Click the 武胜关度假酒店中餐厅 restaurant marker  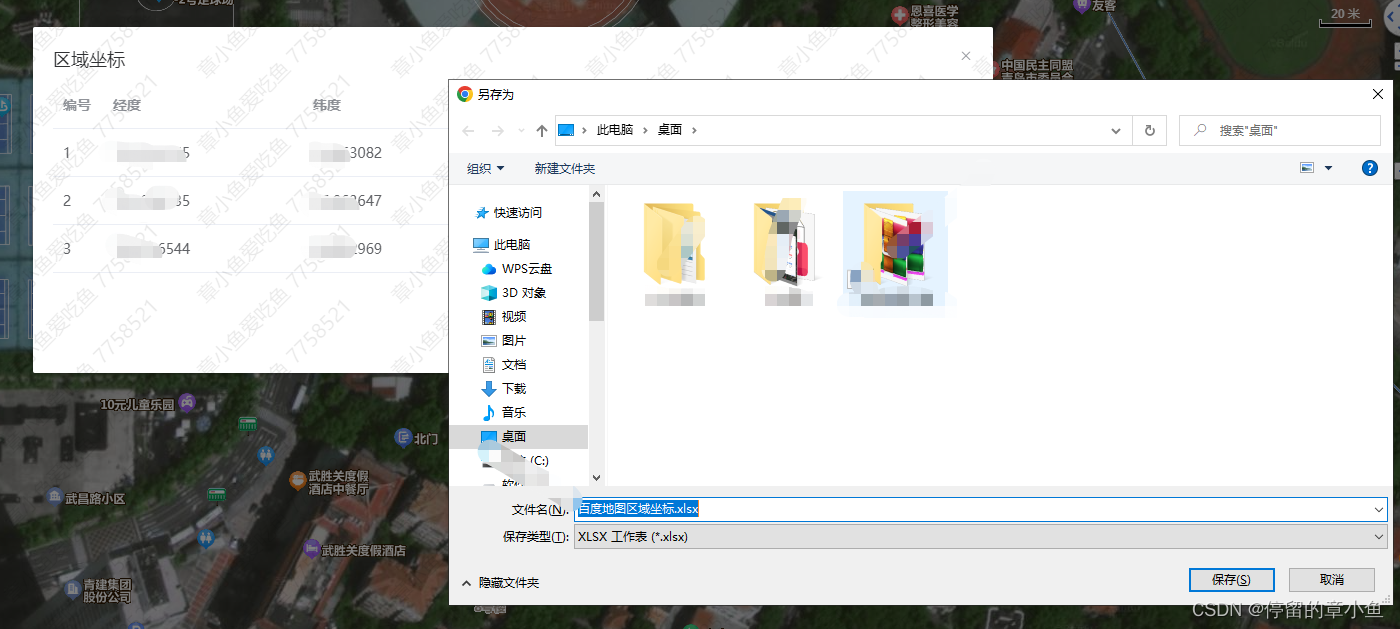tap(297, 482)
